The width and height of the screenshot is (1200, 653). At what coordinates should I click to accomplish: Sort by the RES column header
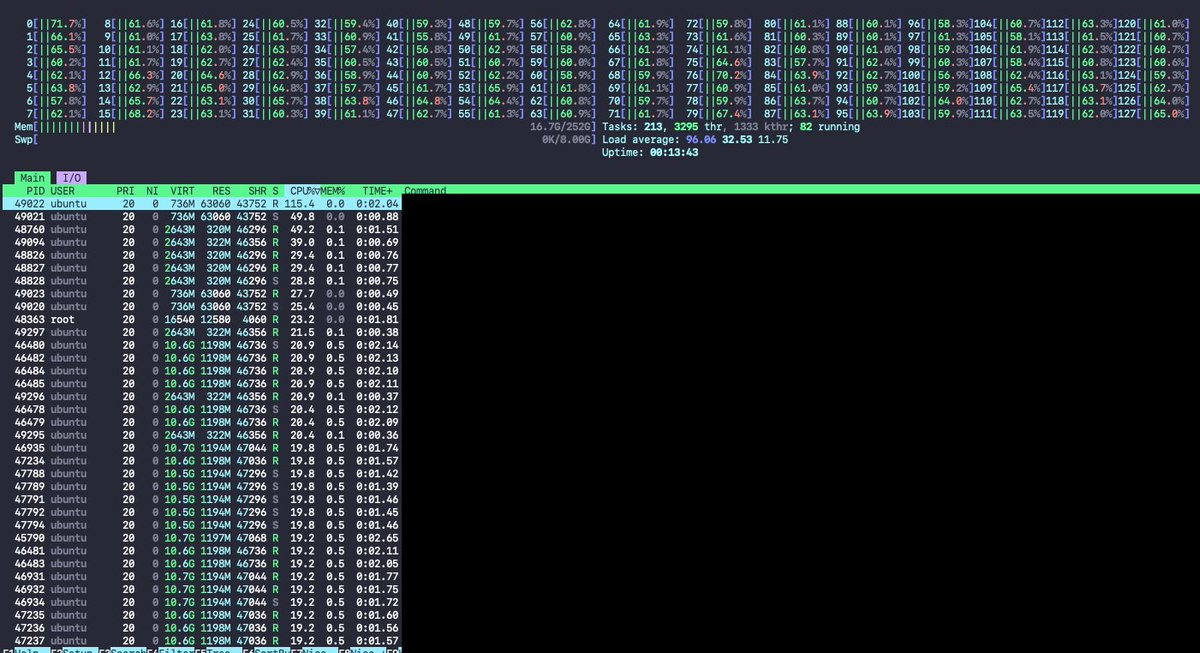pos(220,190)
